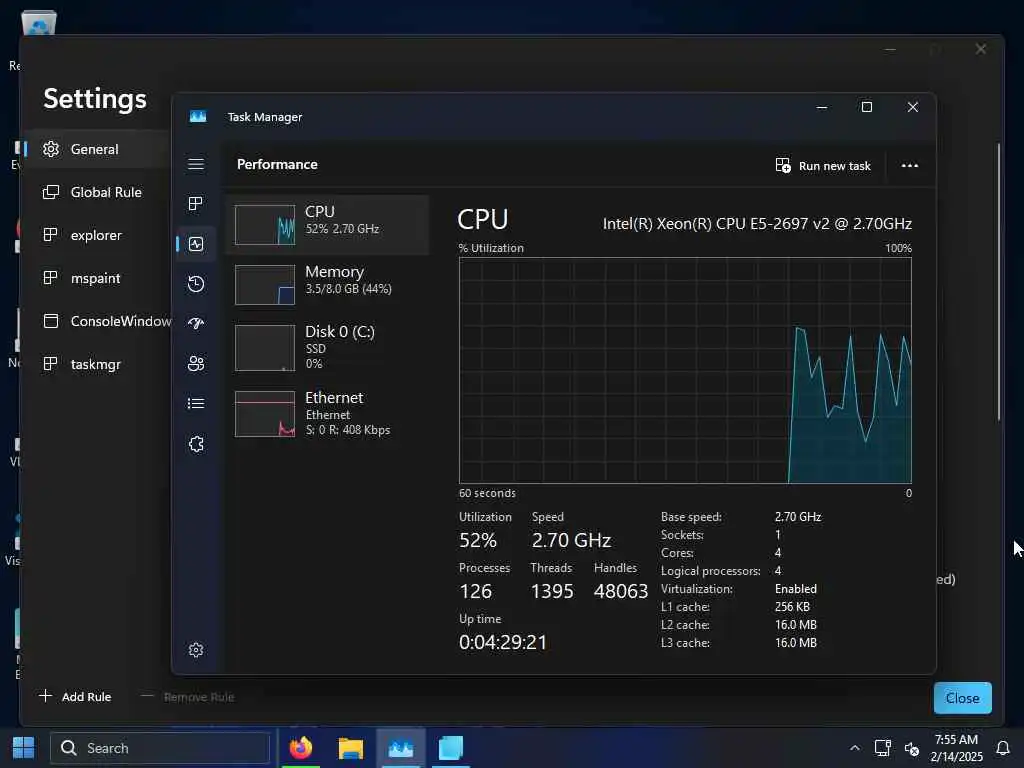Click Recycle Bin icon on desktop

39,24
